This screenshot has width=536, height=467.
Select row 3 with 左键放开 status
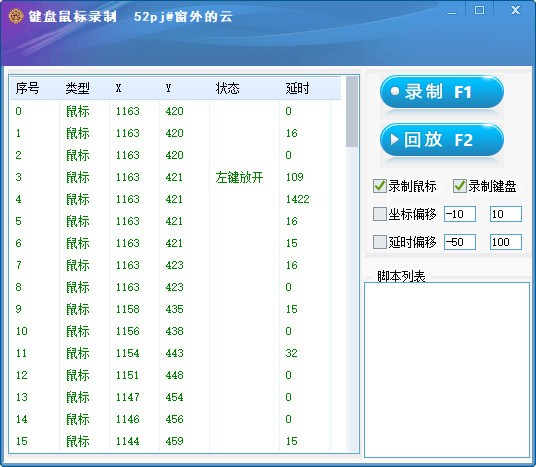tap(175, 177)
